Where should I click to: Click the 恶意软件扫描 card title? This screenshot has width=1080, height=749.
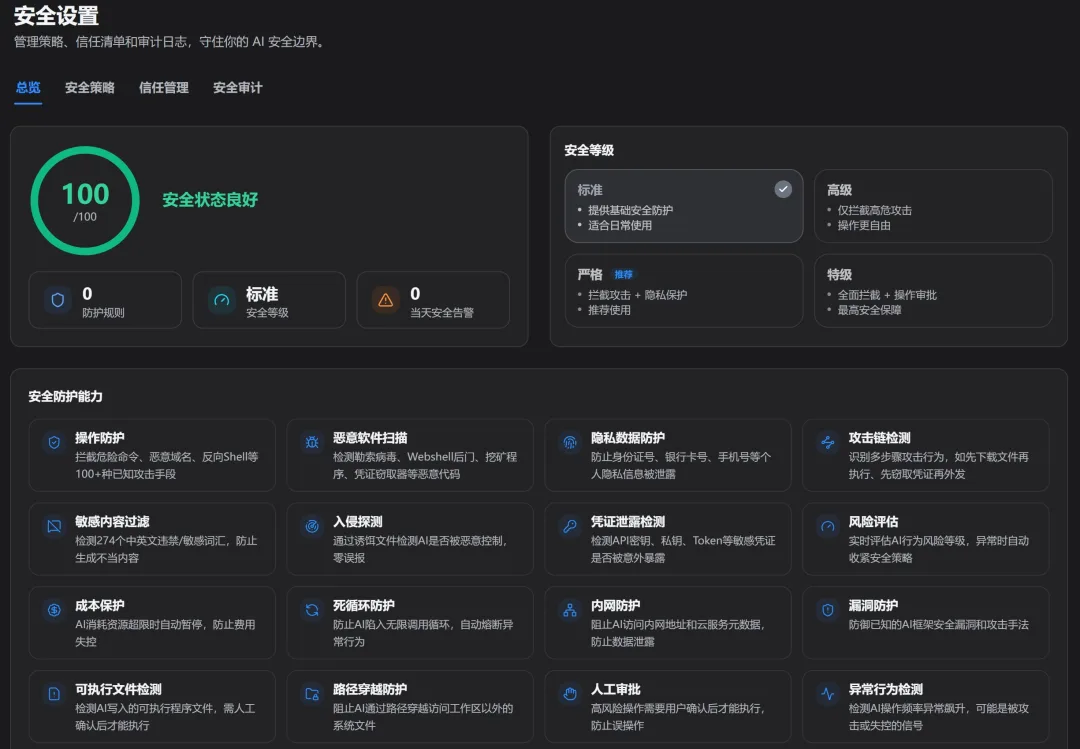370,438
